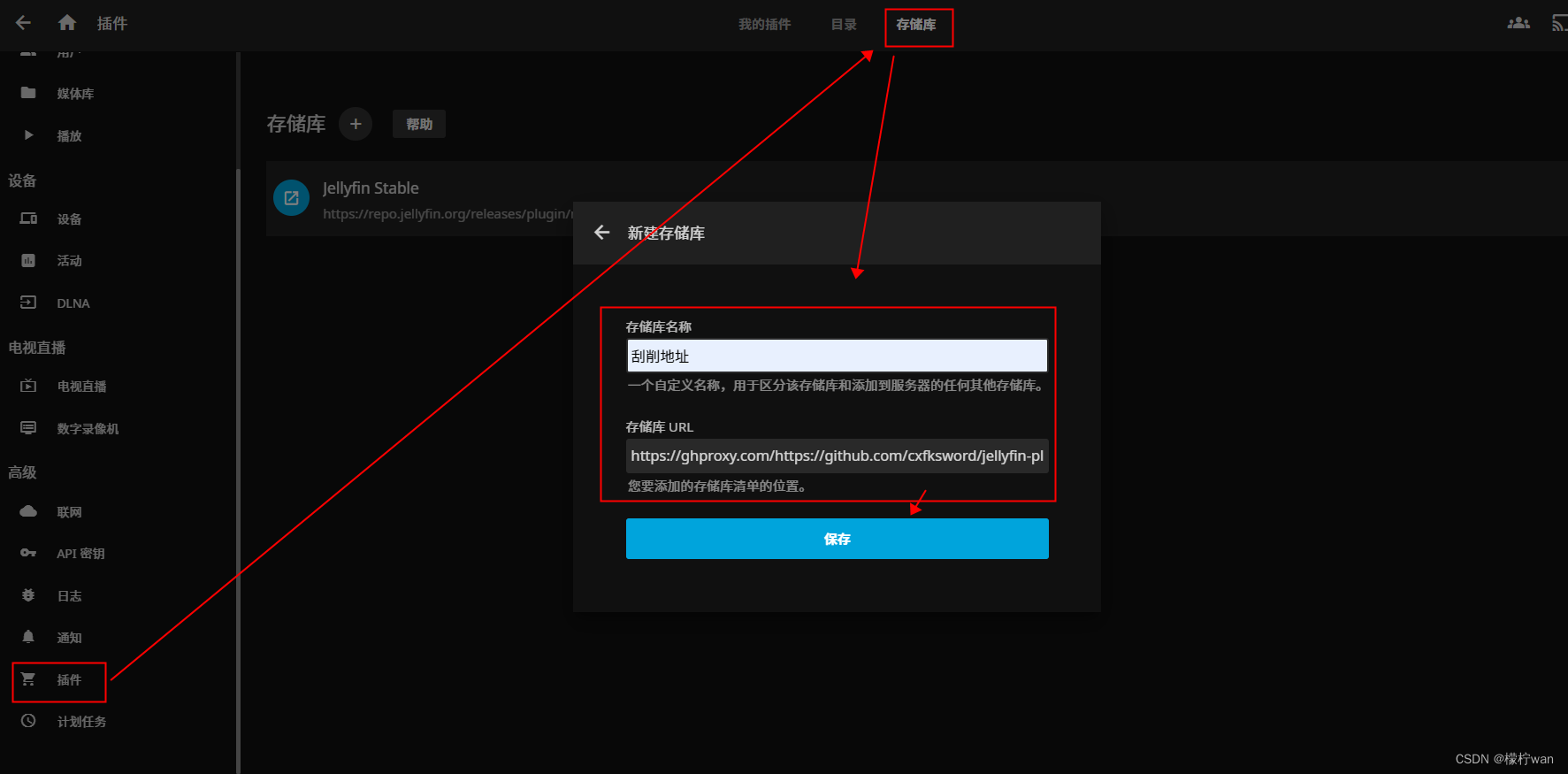The image size is (1568, 774).
Task: Click the notifications bell icon
Action: pyautogui.click(x=28, y=637)
